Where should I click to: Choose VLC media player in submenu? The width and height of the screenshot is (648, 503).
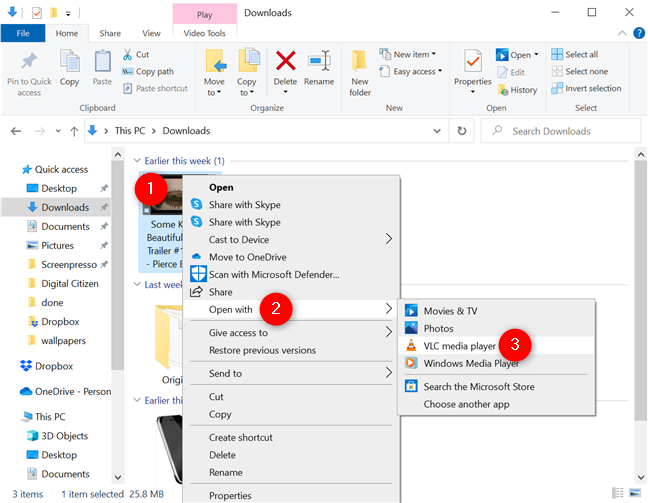[496, 346]
